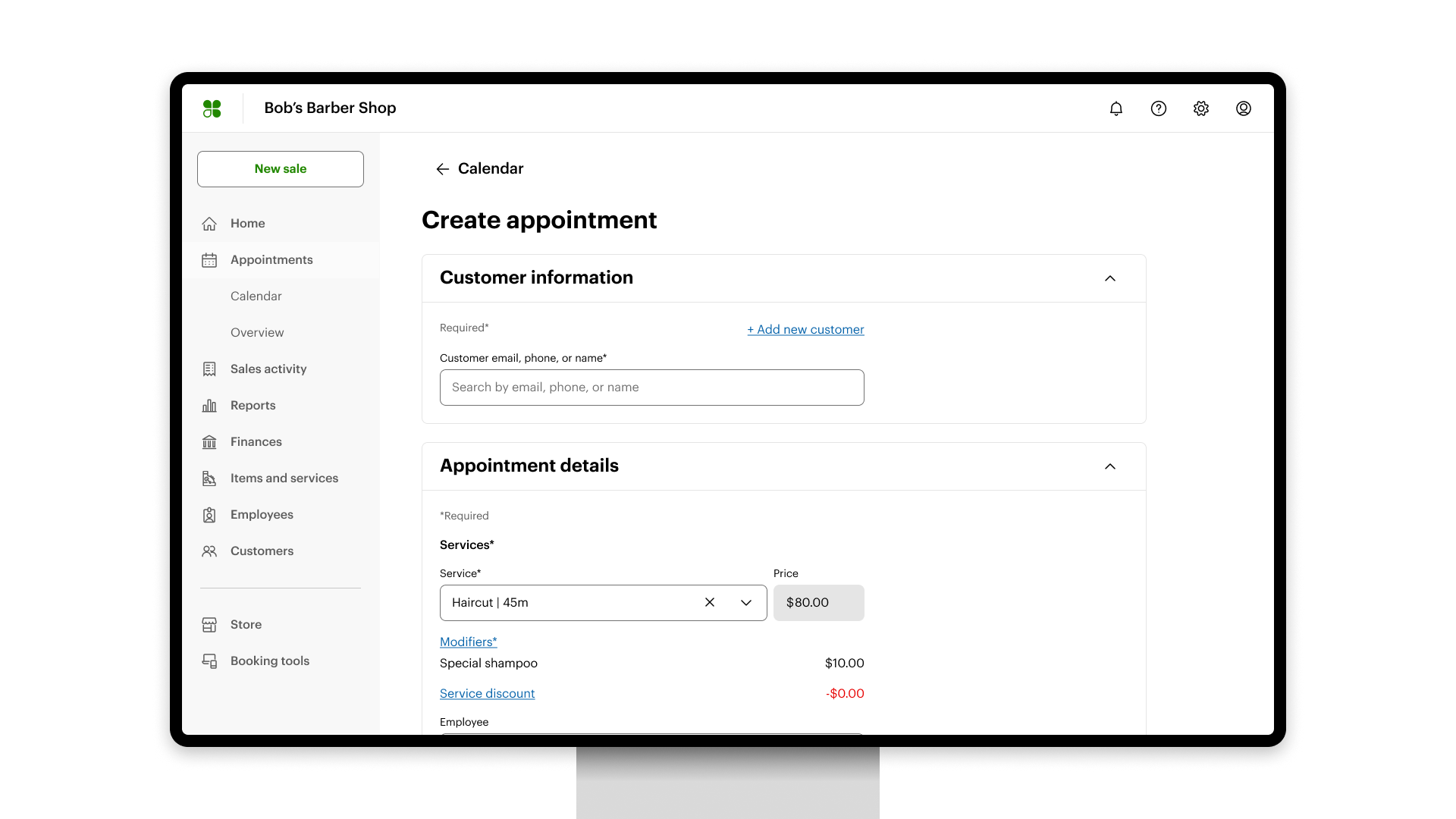Click the green clover logo
This screenshot has height=819, width=1456.
tap(212, 108)
